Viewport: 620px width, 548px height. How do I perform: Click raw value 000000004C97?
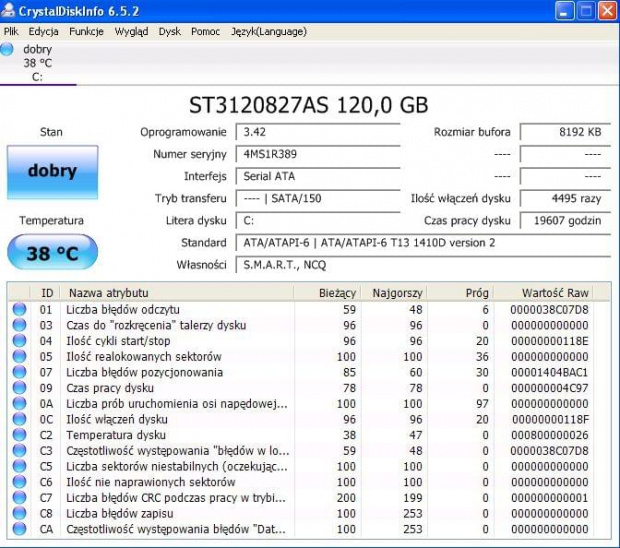(549, 388)
